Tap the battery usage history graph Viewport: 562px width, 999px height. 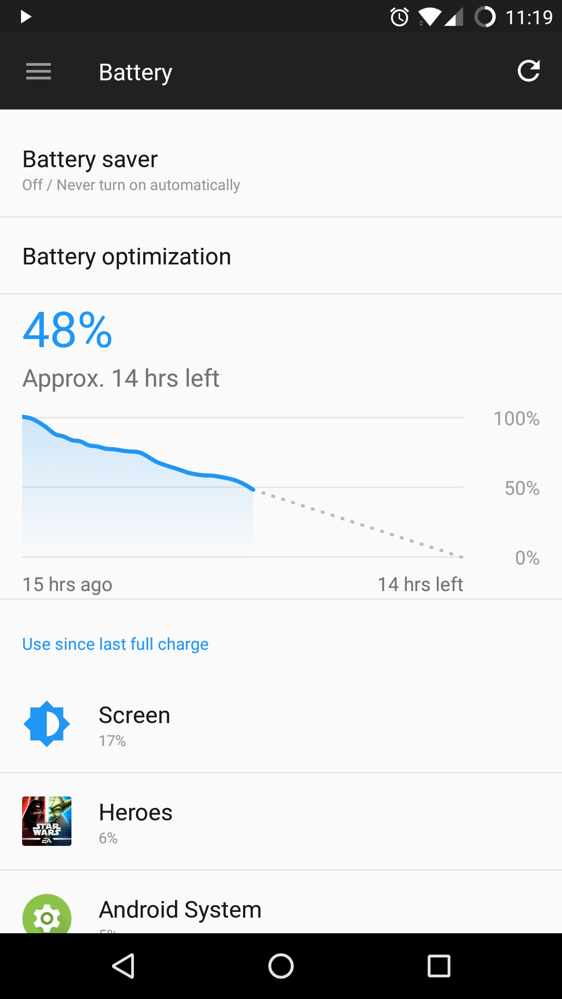243,487
